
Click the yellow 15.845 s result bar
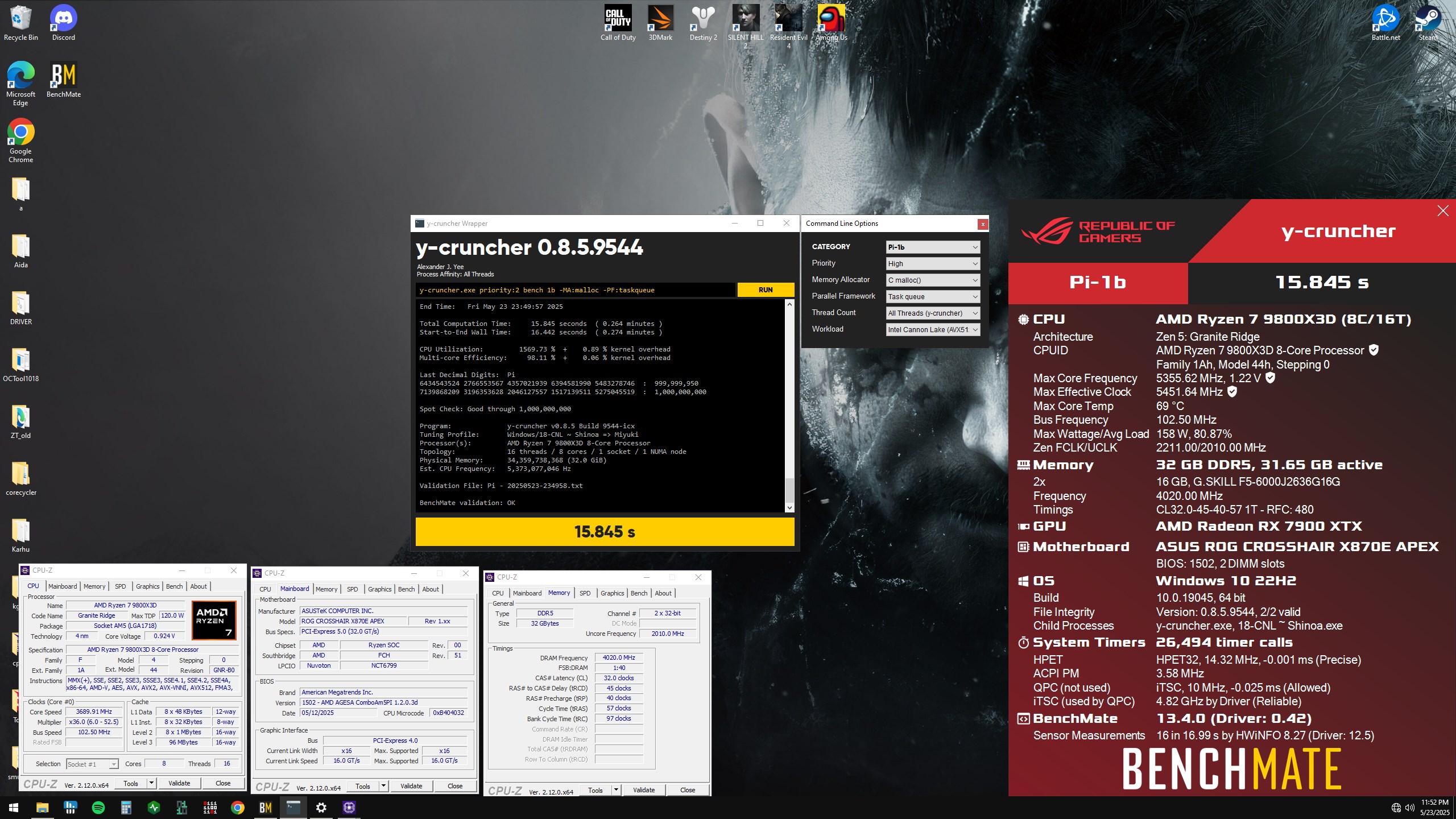click(x=605, y=532)
